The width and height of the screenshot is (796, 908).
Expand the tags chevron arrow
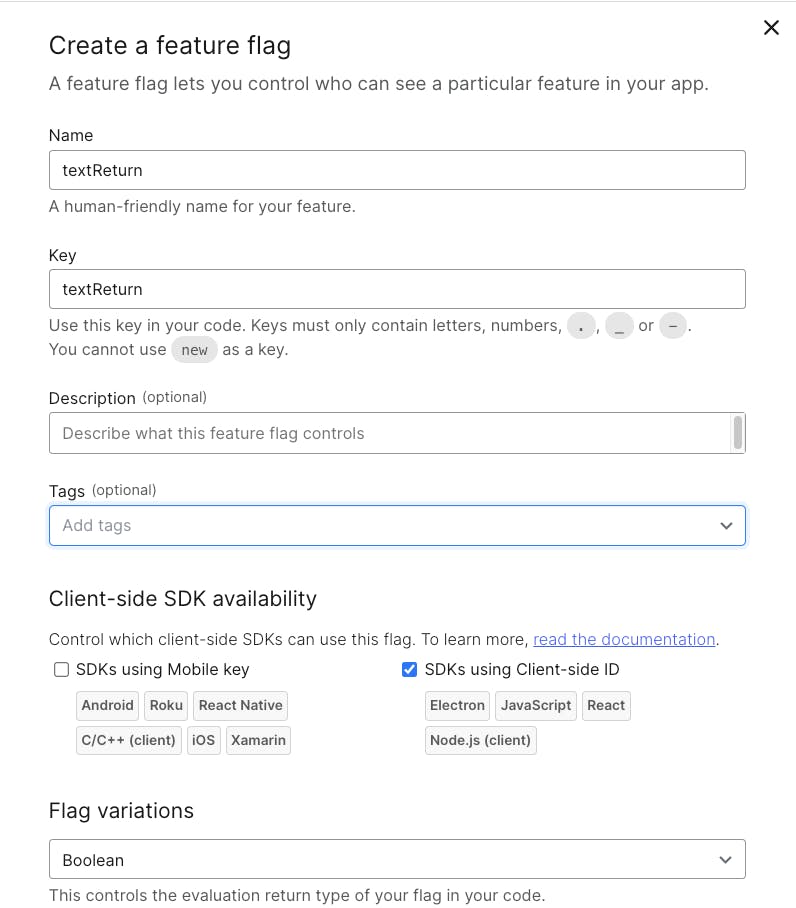tap(726, 526)
